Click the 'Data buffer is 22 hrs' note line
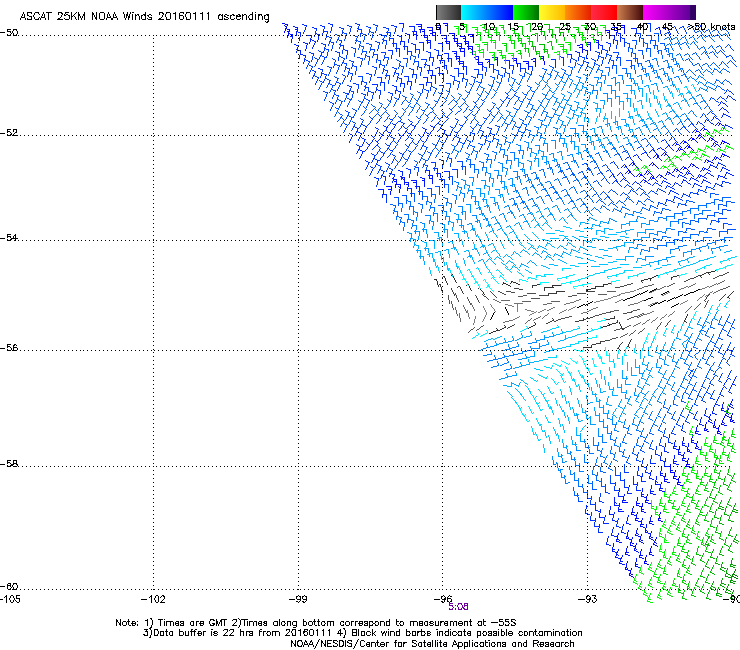 (362, 633)
